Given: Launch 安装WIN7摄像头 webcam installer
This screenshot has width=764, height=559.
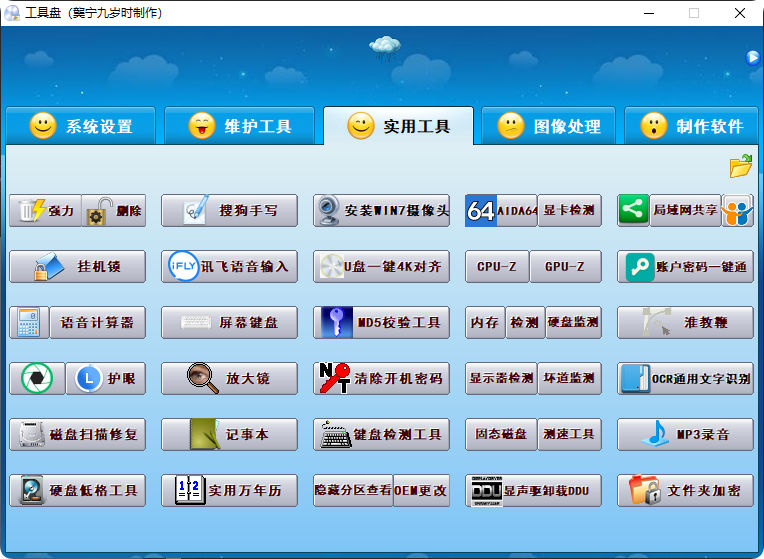Looking at the screenshot, I should pos(382,211).
